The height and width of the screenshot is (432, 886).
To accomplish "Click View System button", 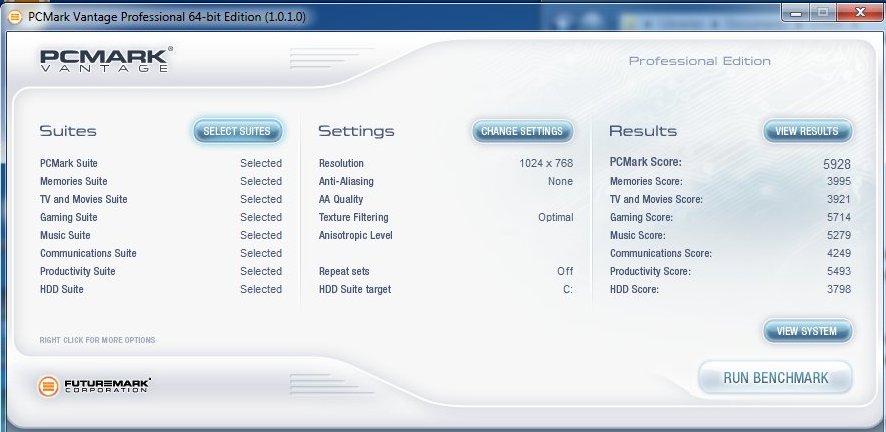I will point(807,331).
